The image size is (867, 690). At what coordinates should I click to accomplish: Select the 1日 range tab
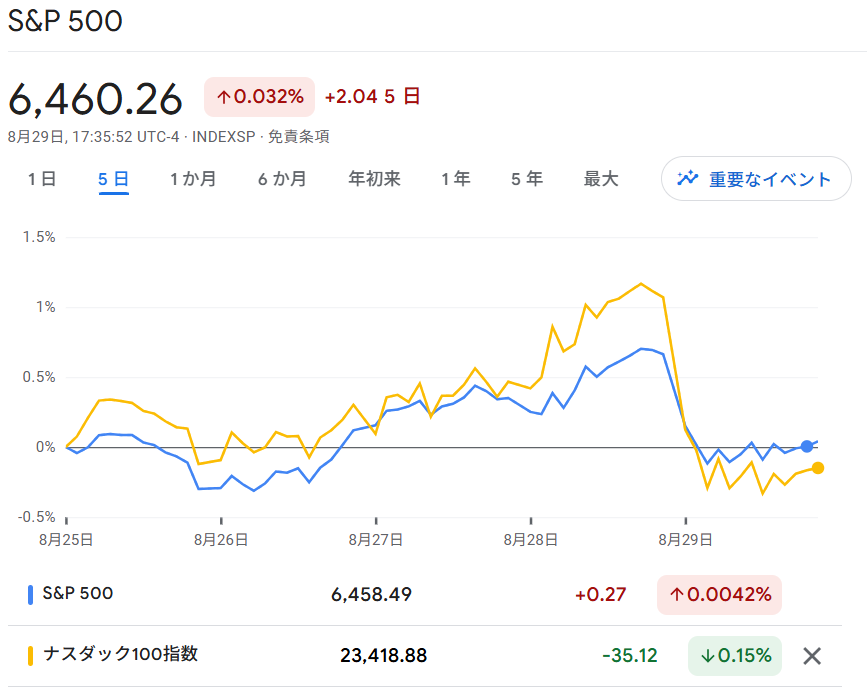click(42, 179)
